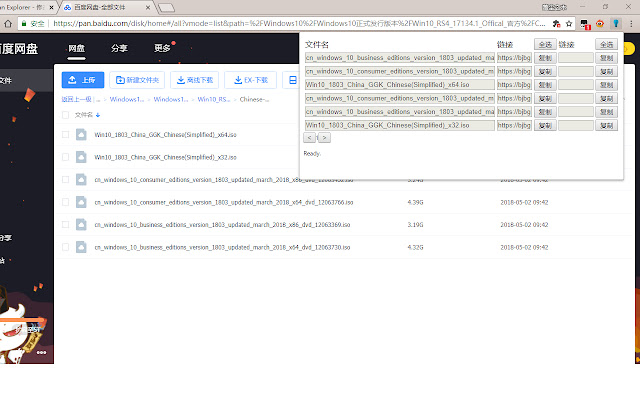Click the Baidu cloud favicon on the active tab
This screenshot has width=640, height=400.
pos(67,7)
